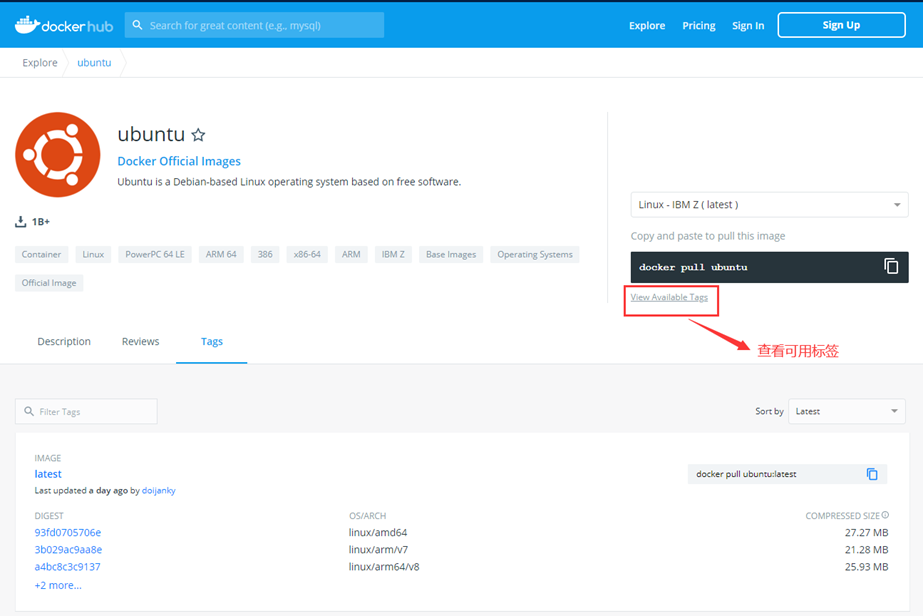Click the ubuntu breadcrumb link
The width and height of the screenshot is (923, 616).
click(x=94, y=62)
